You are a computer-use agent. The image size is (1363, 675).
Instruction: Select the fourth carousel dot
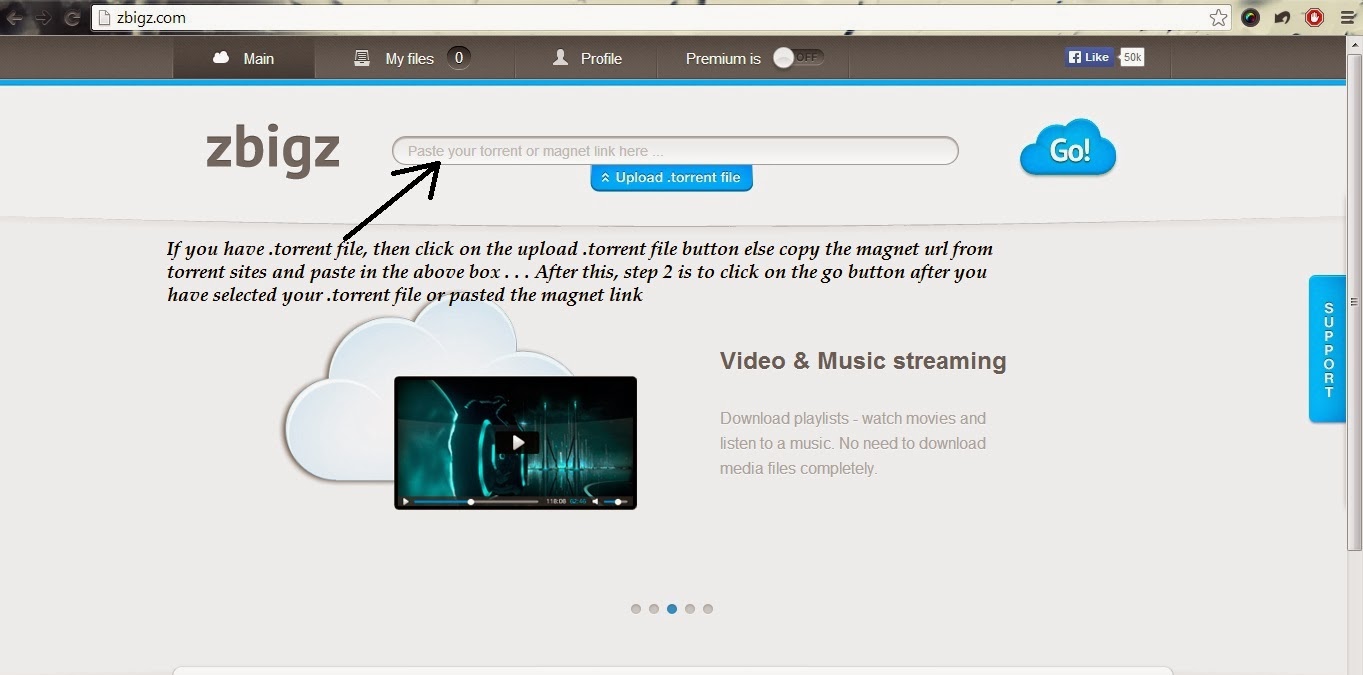point(690,609)
